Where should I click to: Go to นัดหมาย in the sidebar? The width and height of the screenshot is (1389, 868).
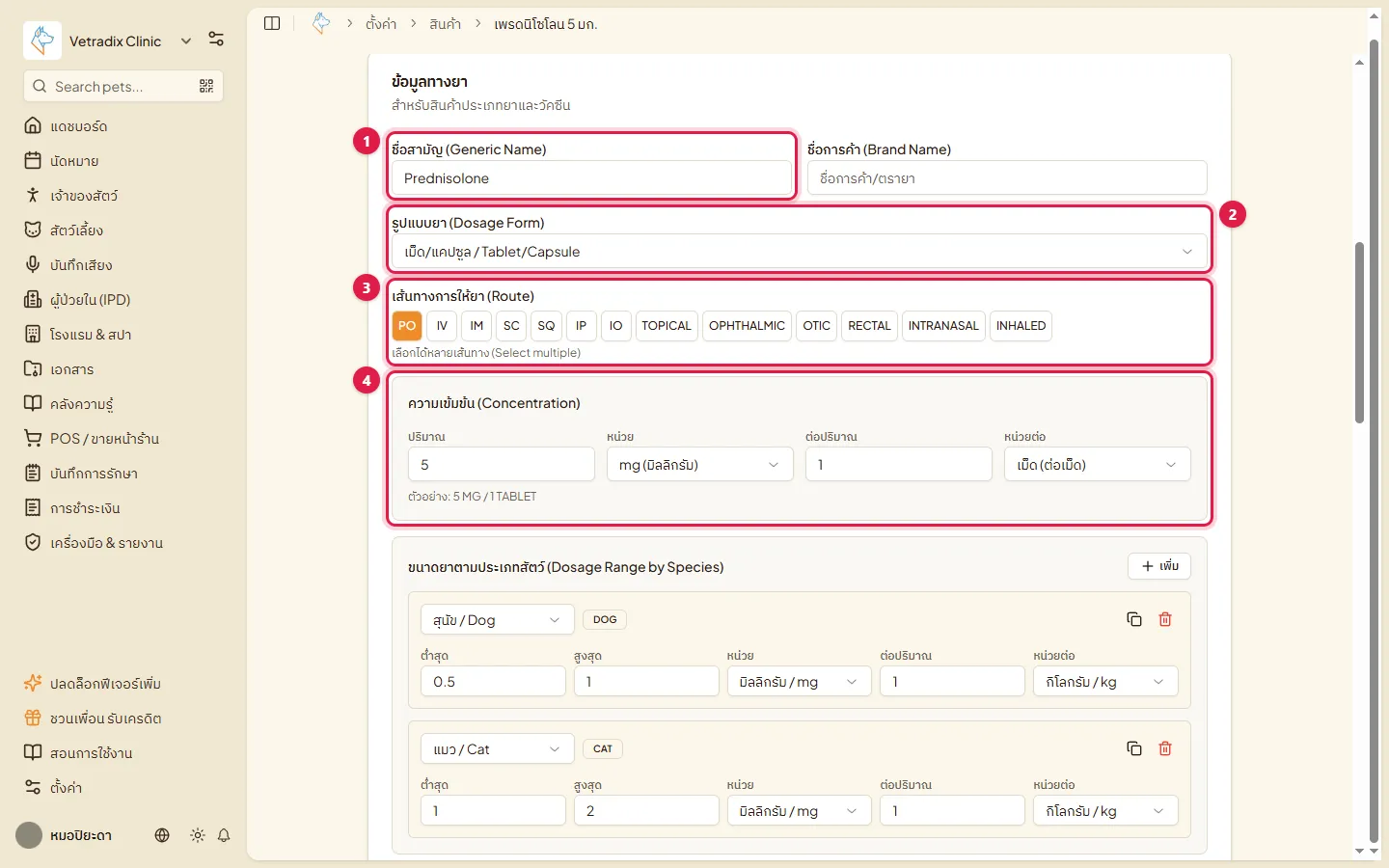[123, 161]
